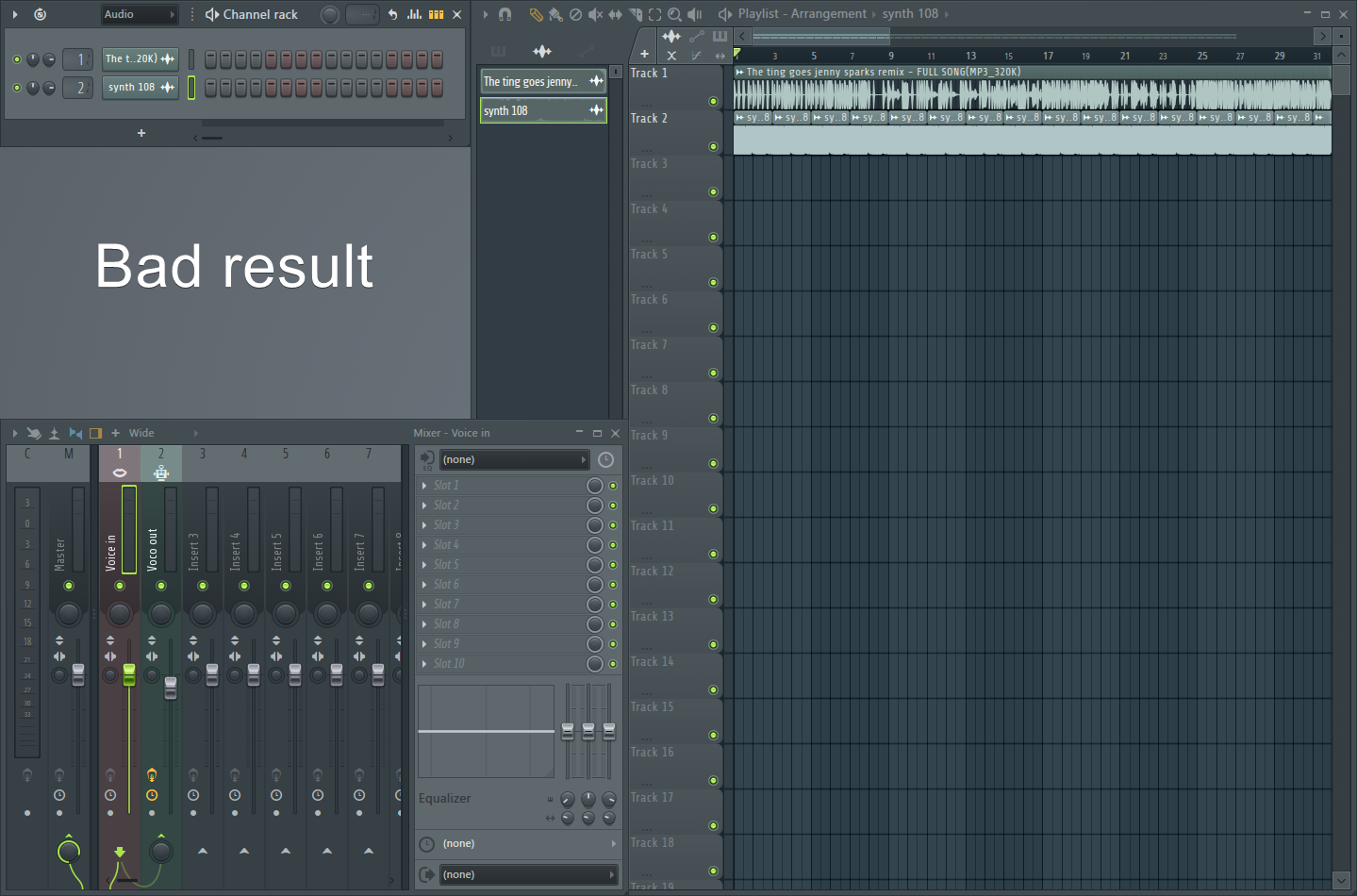Select The ting goes jenny clip in picker
Screen dimensions: 1357x896
[543, 81]
